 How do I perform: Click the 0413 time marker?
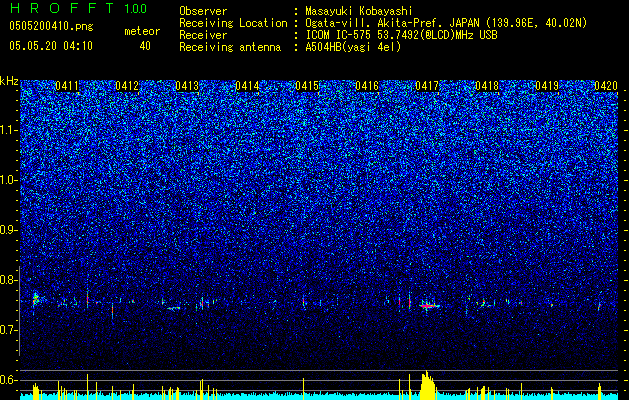coord(187,86)
